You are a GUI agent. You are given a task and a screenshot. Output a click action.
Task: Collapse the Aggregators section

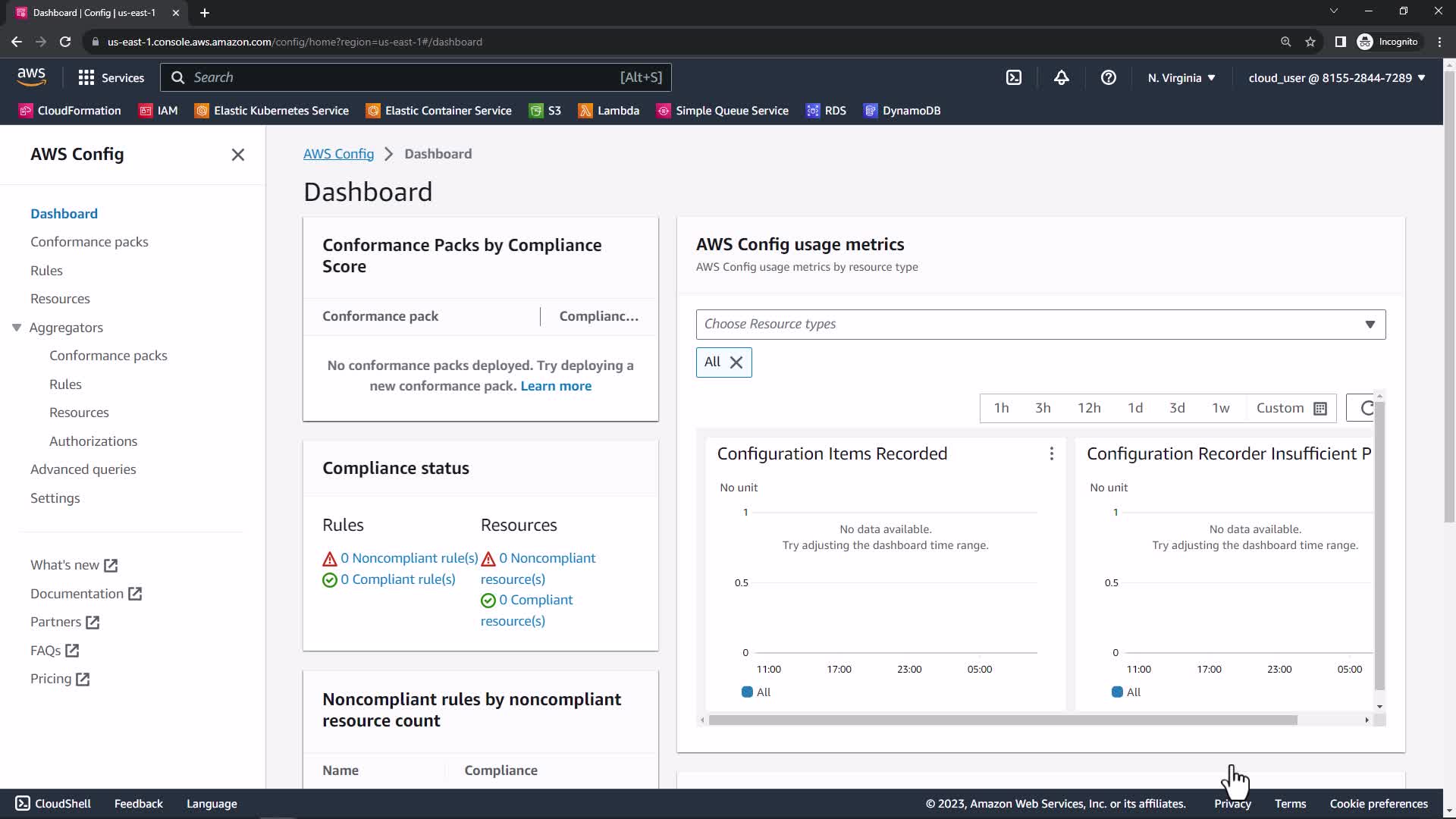pos(17,328)
